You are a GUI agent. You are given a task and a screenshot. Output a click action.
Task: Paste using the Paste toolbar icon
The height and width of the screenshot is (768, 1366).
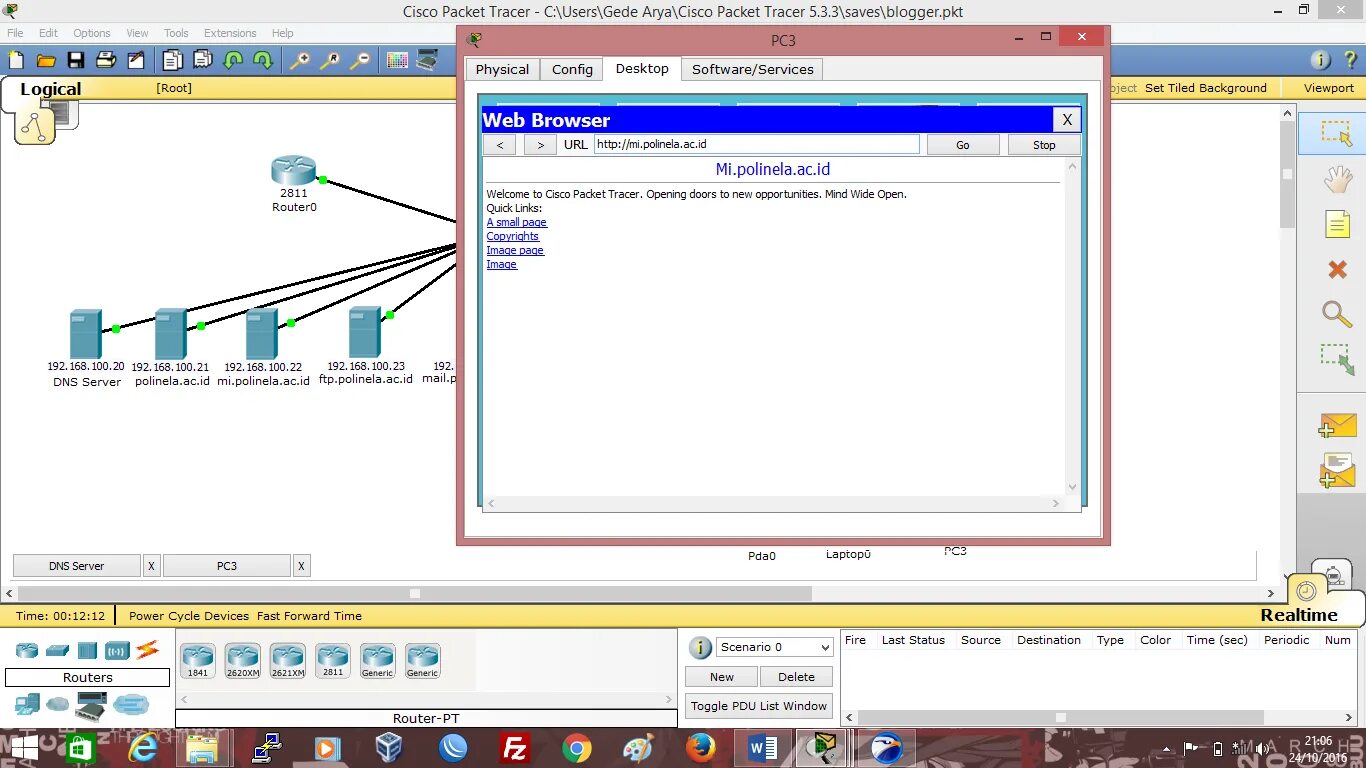pos(203,60)
